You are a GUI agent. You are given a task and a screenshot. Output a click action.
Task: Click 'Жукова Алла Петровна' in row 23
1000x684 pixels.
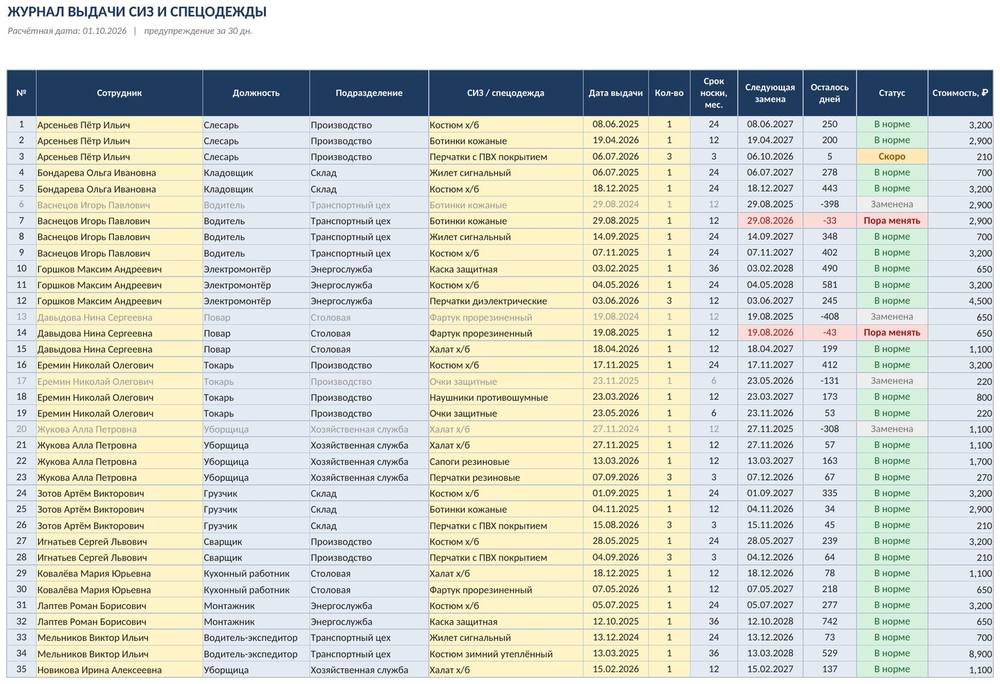tap(119, 477)
